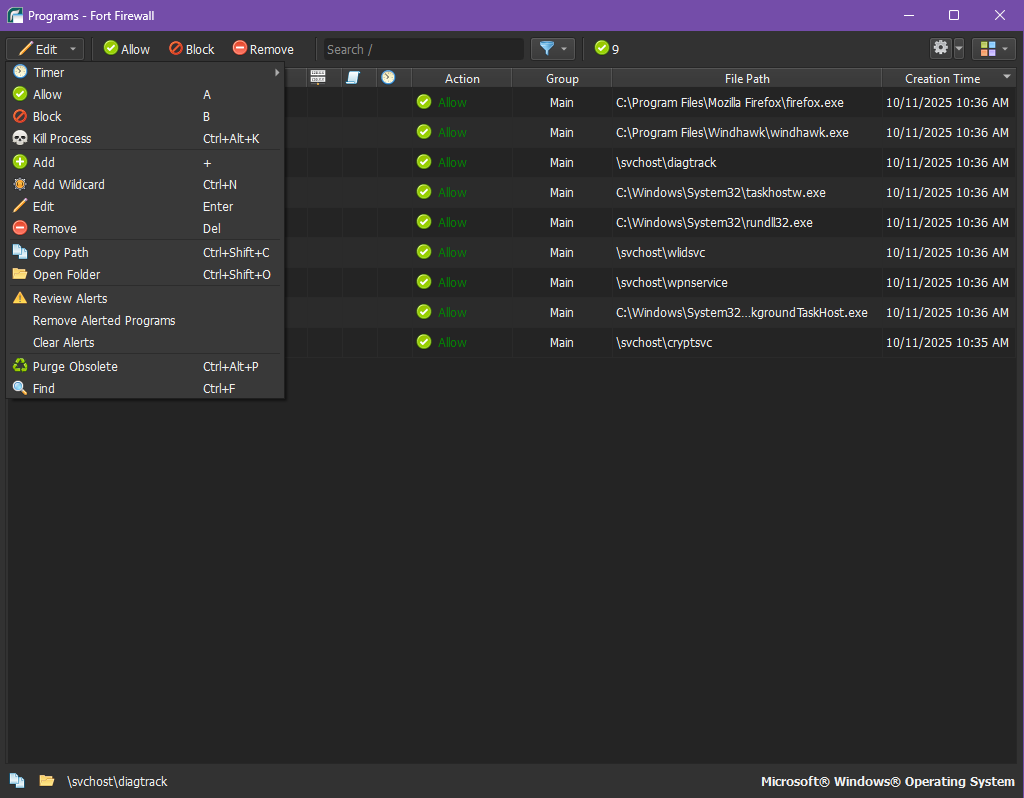The image size is (1024, 798).
Task: Click the Add Wildcard bug icon
Action: 19,185
